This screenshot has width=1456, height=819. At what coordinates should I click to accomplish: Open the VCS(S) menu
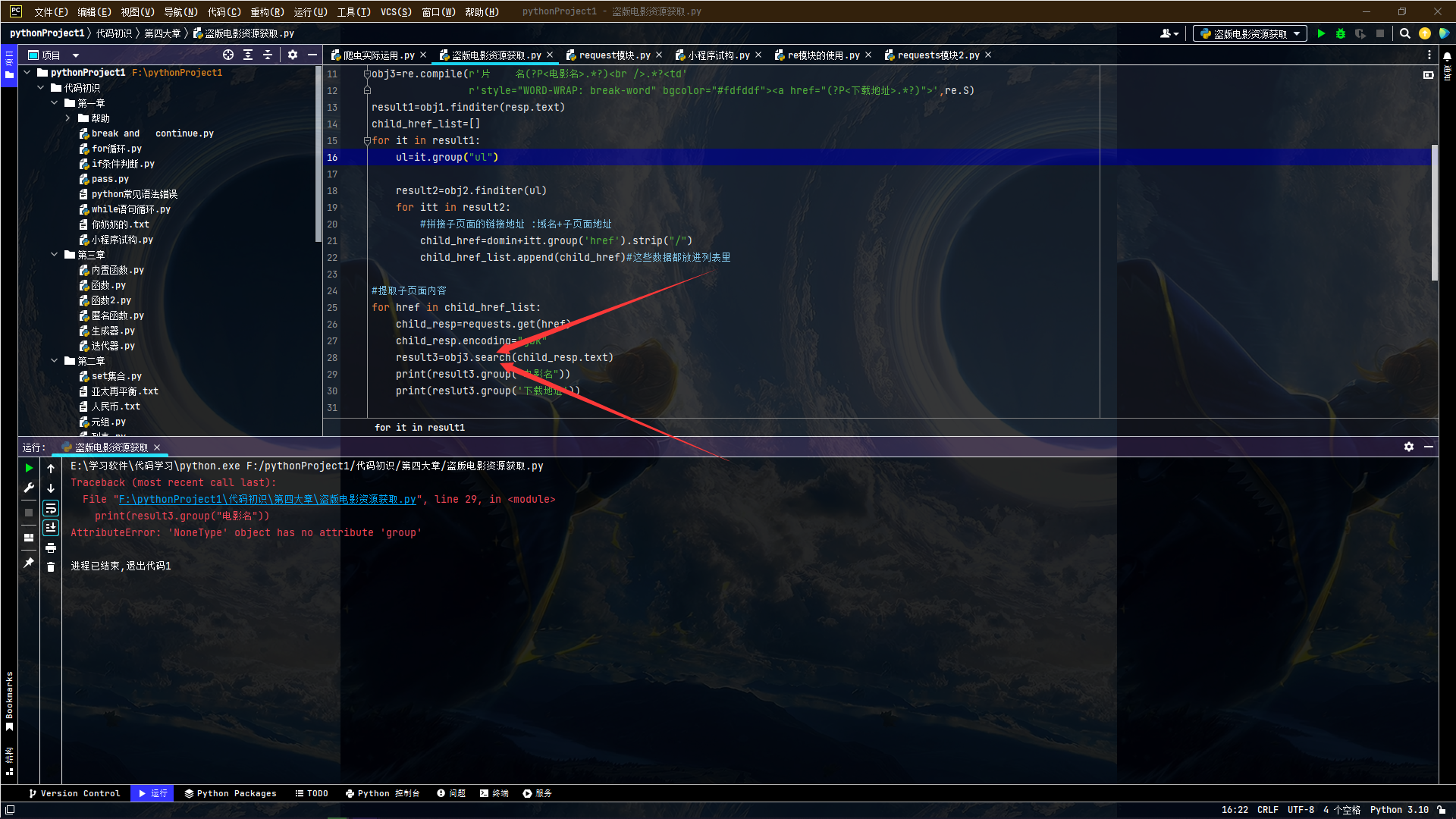click(396, 11)
